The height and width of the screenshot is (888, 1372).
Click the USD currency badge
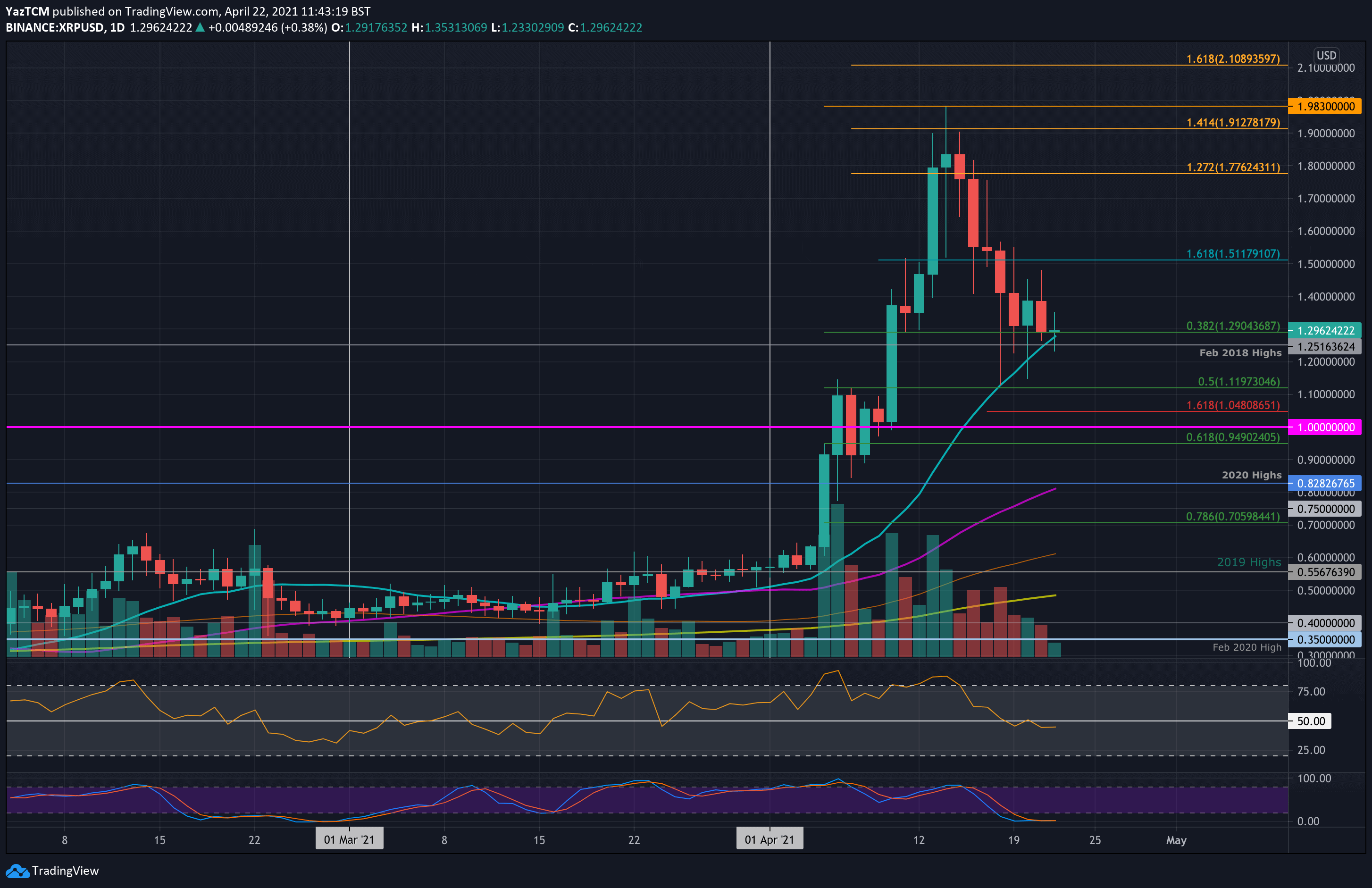1326,55
